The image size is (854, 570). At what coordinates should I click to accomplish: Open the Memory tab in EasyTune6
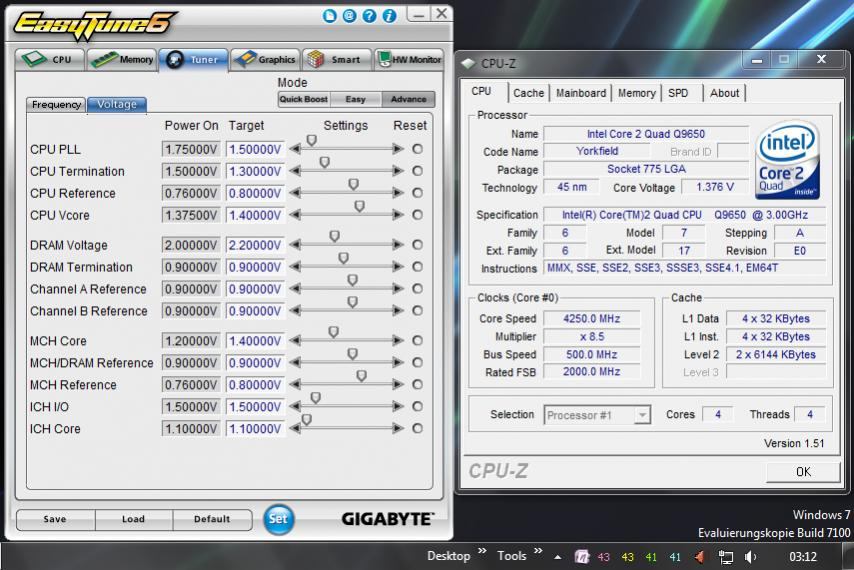tap(122, 59)
